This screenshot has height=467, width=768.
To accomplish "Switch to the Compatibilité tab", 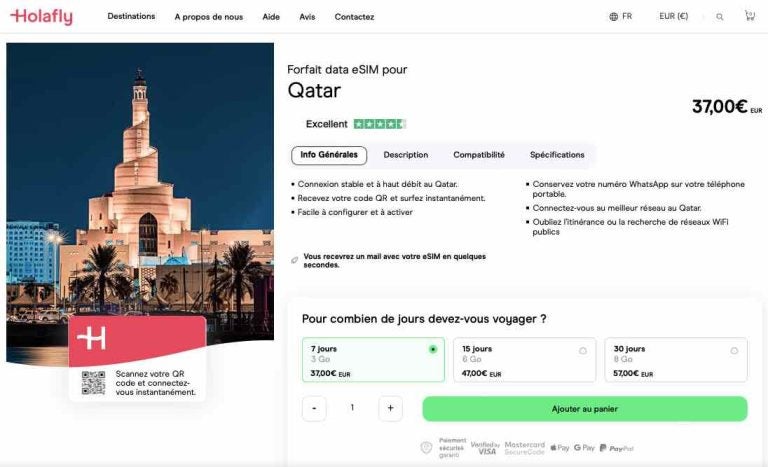I will click(x=479, y=155).
